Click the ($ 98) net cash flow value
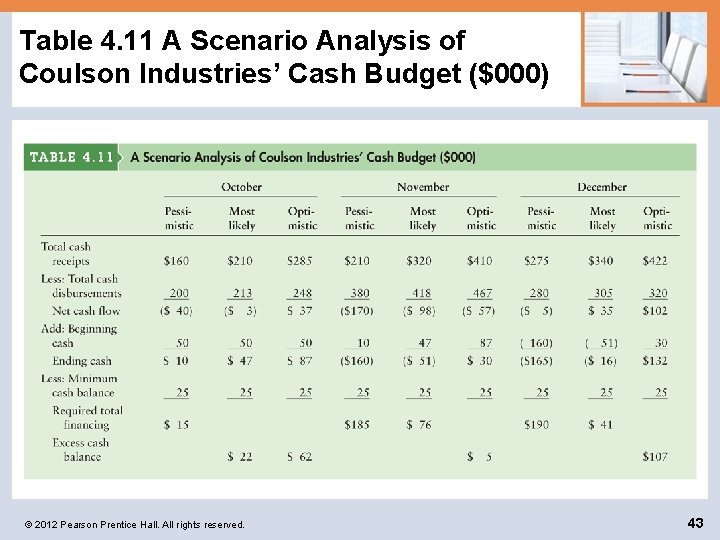 (x=419, y=311)
